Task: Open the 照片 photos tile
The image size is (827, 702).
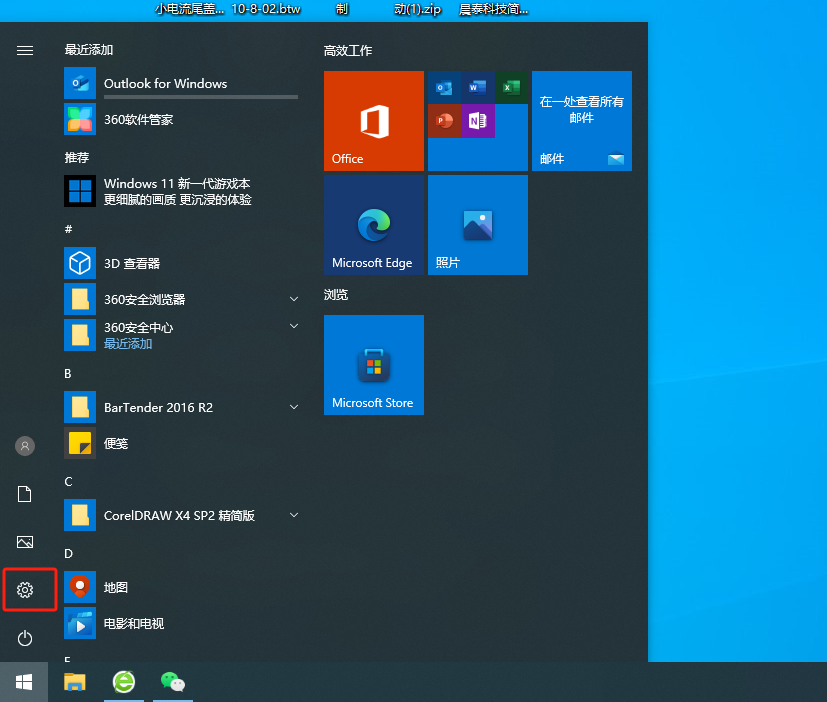Action: coord(477,225)
